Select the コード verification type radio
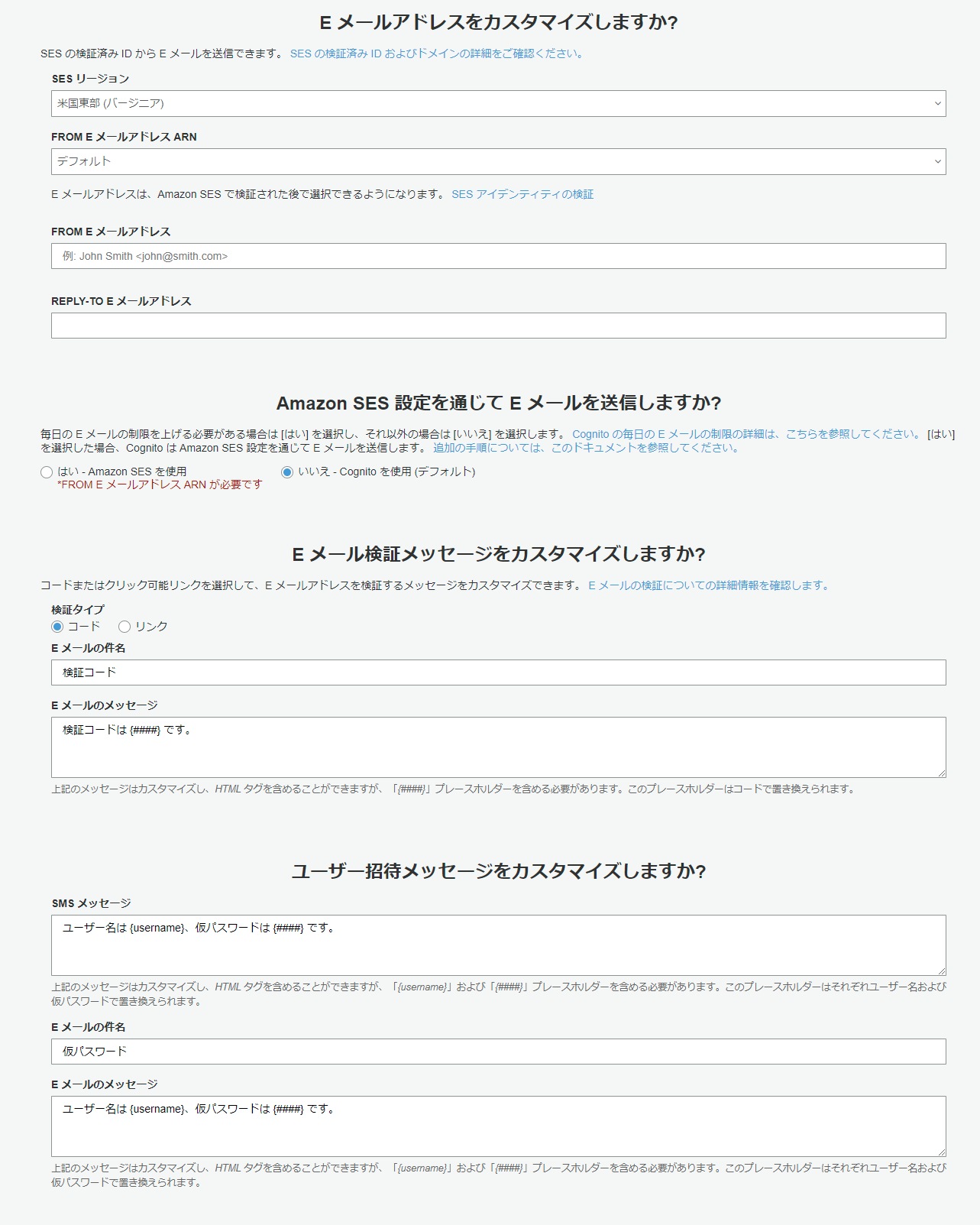Screen dimensions: 980x1225 point(57,627)
